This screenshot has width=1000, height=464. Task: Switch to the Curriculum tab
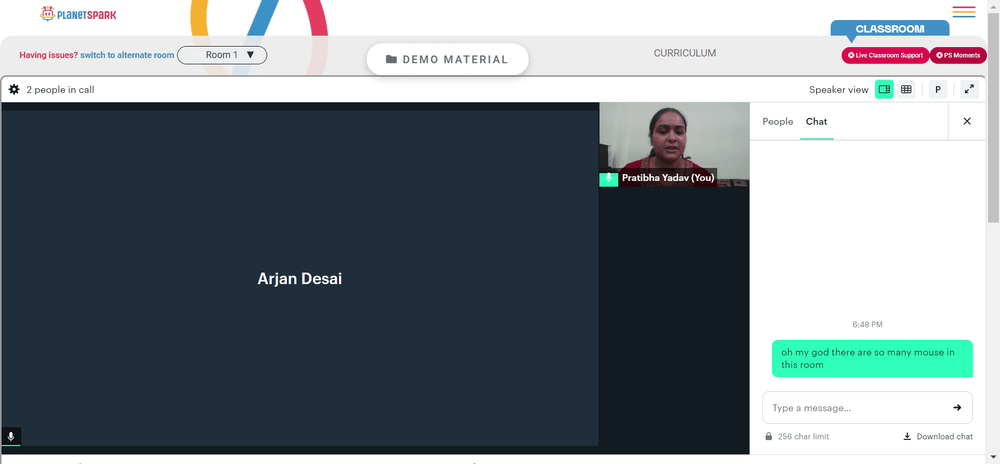(684, 53)
